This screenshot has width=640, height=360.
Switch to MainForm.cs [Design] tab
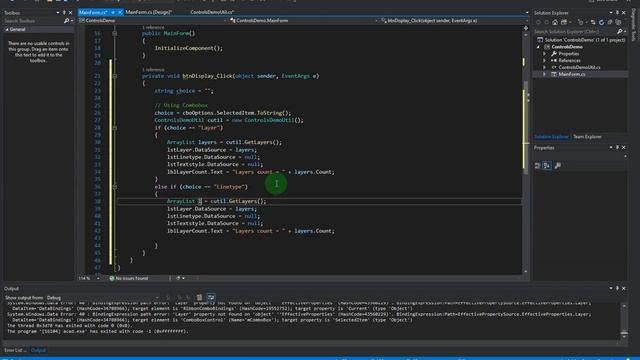tap(149, 12)
